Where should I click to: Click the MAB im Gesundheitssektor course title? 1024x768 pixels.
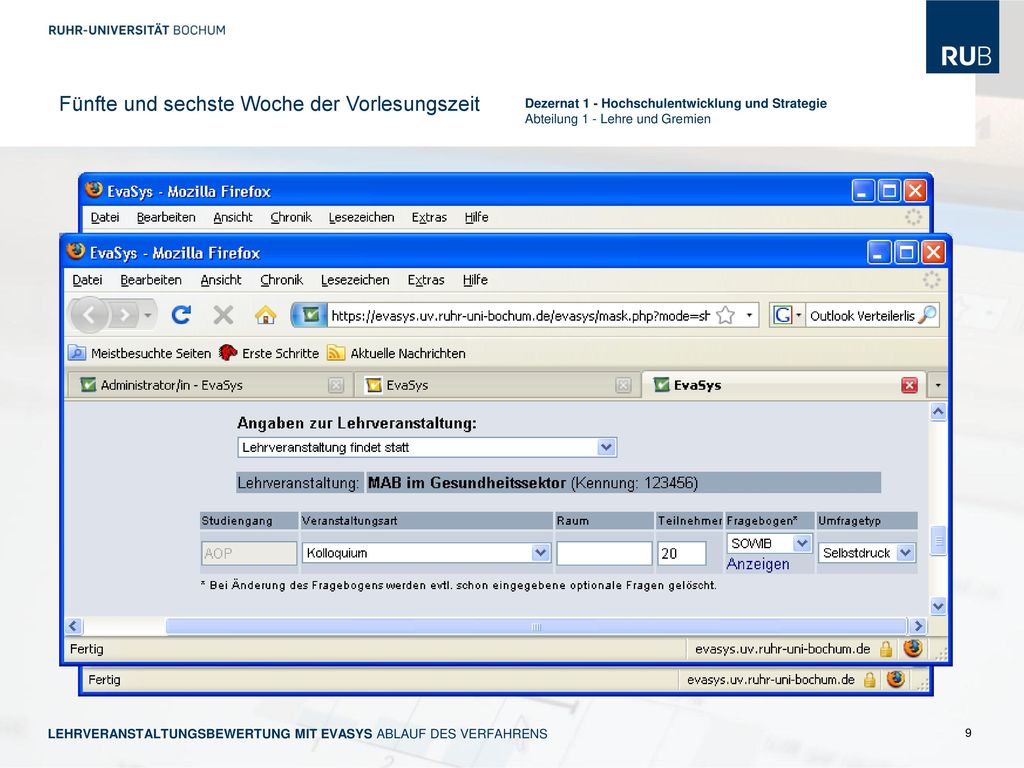click(466, 483)
